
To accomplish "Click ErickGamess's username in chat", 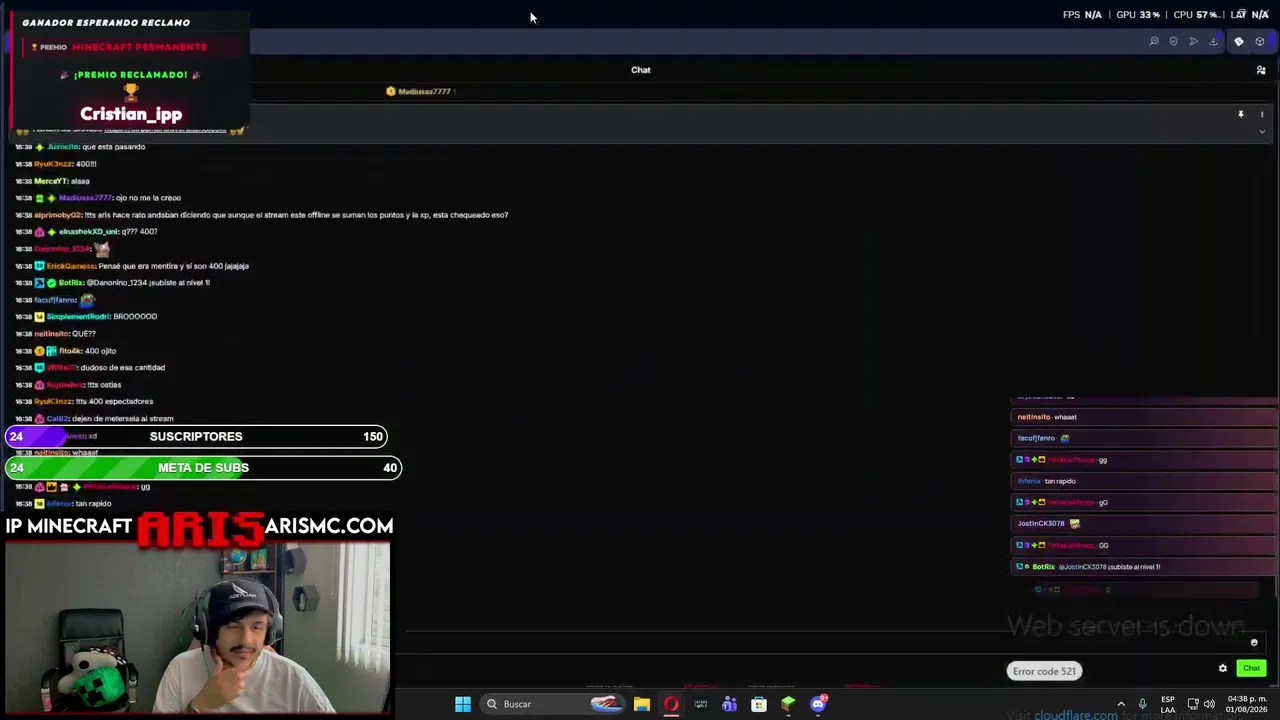I will (x=70, y=266).
